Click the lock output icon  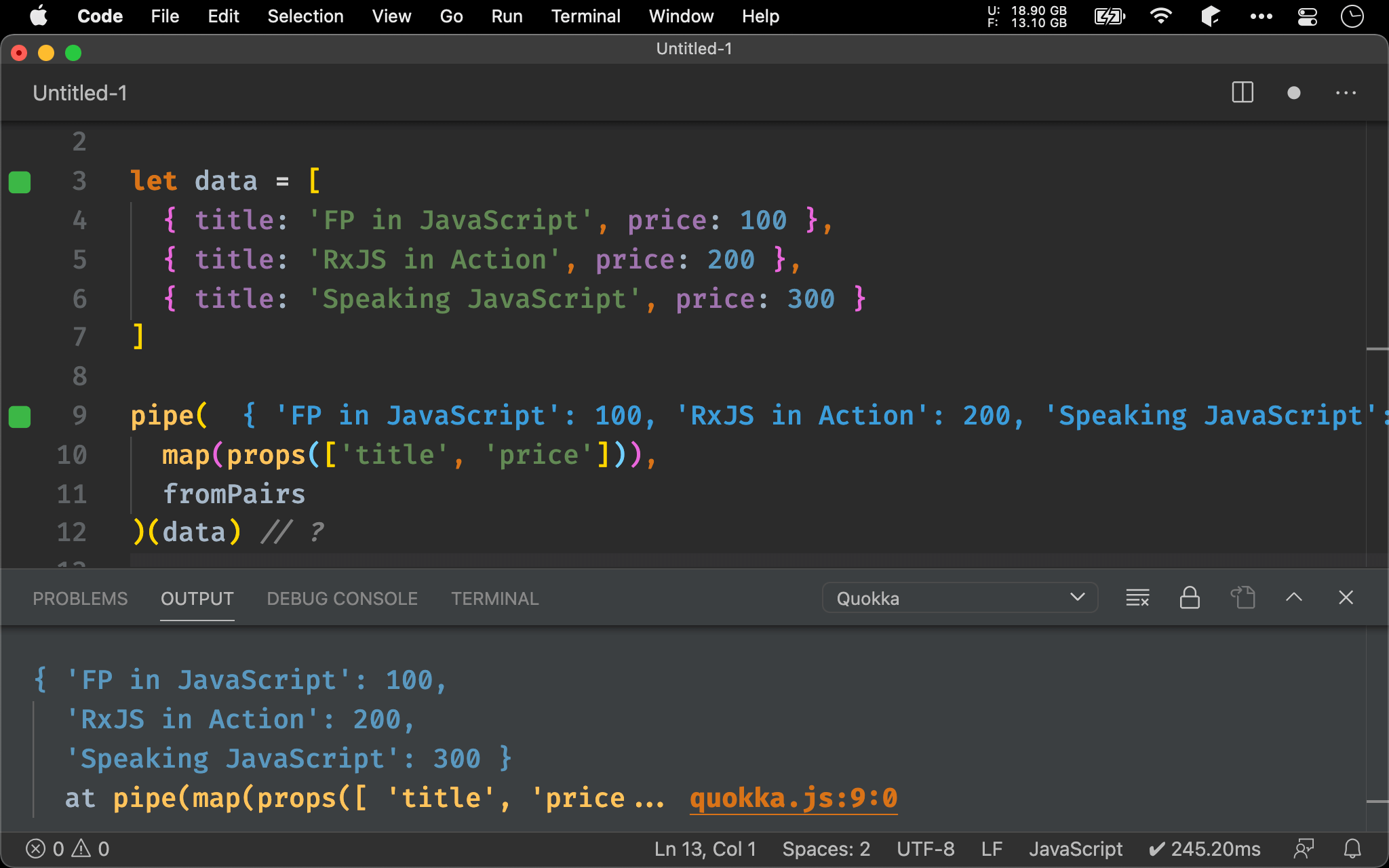click(1189, 597)
